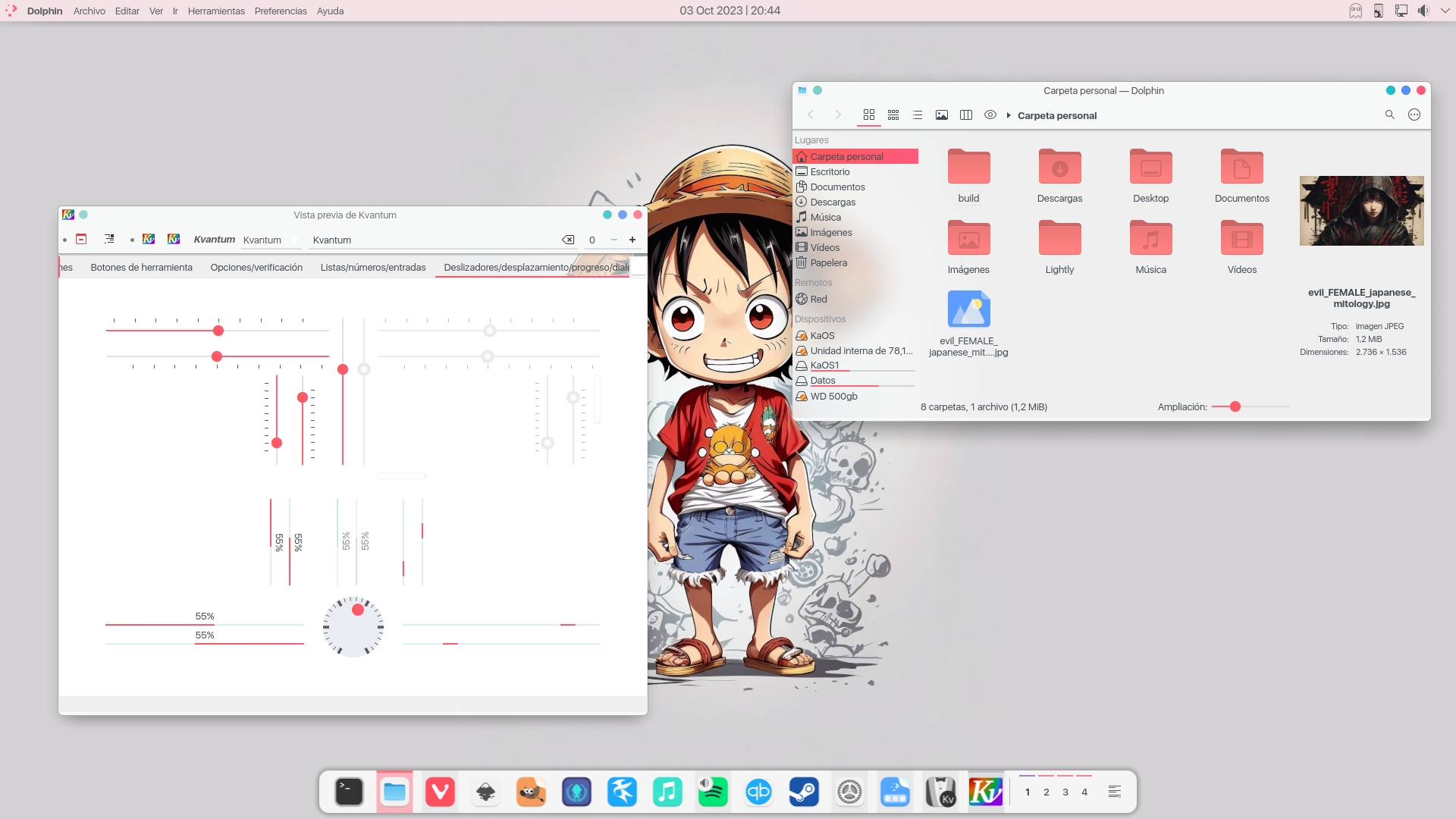
Task: Switch to Opciones/verificación tab
Action: point(256,267)
